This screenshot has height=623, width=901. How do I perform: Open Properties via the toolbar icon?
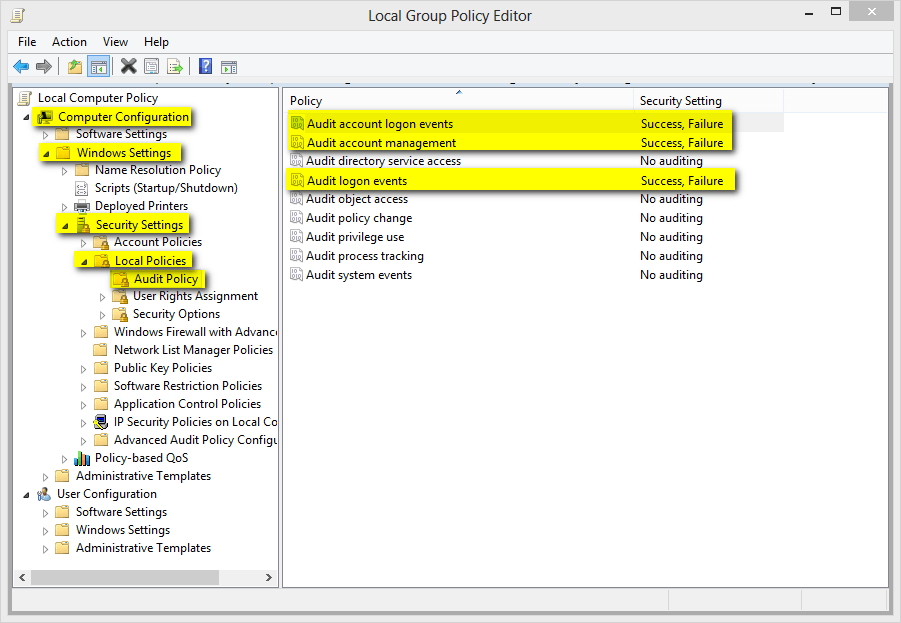[x=151, y=67]
